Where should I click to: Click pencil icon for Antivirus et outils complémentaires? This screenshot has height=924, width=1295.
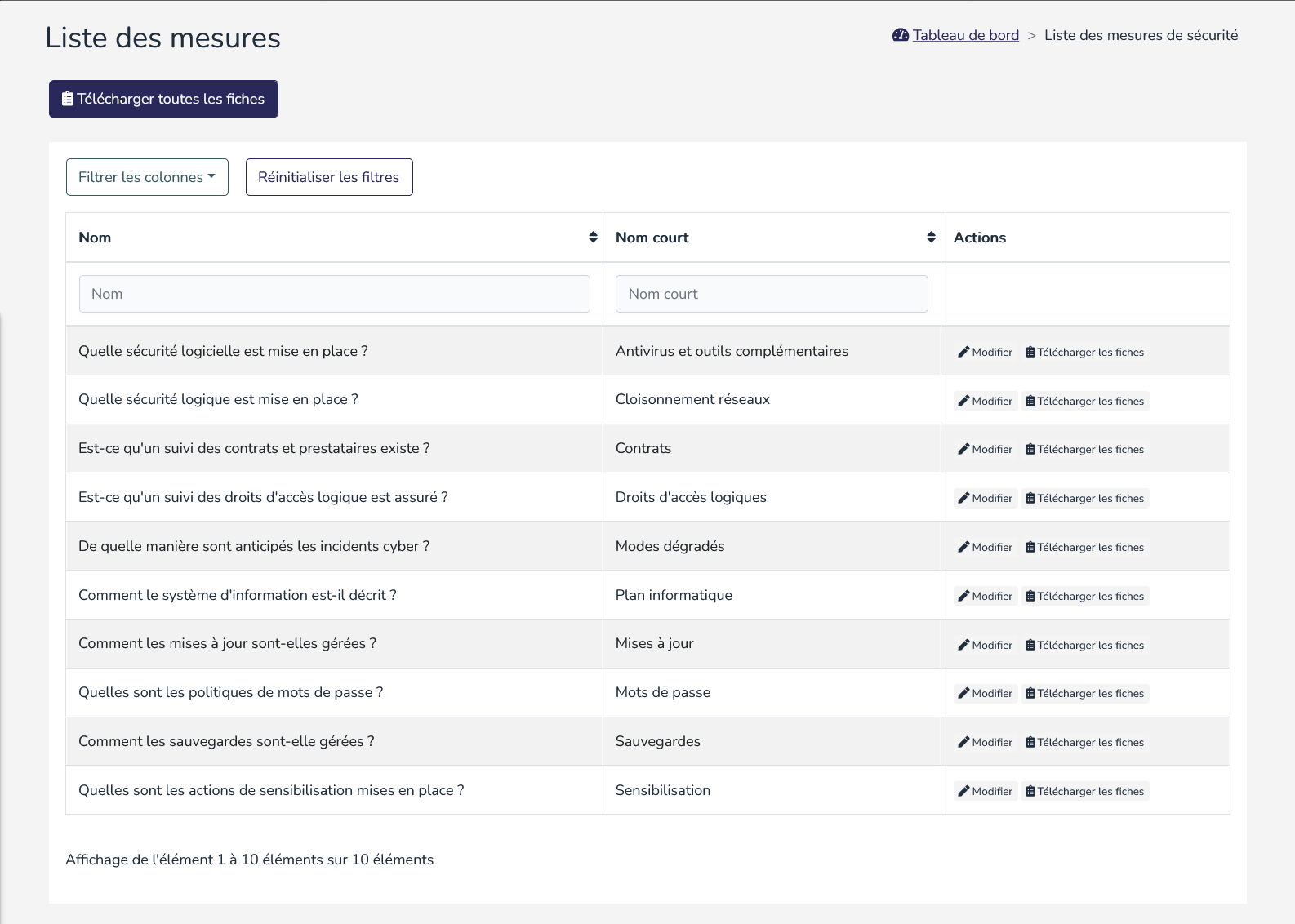pos(963,353)
